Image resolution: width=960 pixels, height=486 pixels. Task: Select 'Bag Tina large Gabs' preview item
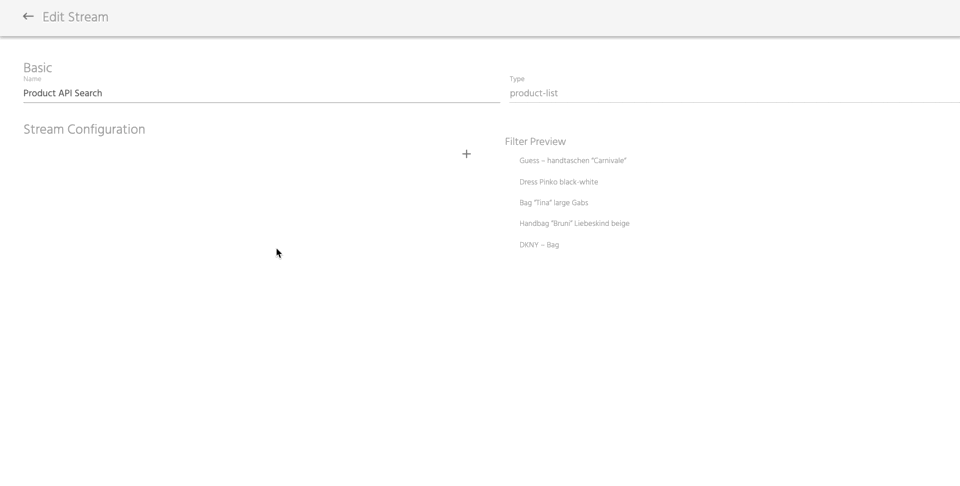[x=553, y=203]
